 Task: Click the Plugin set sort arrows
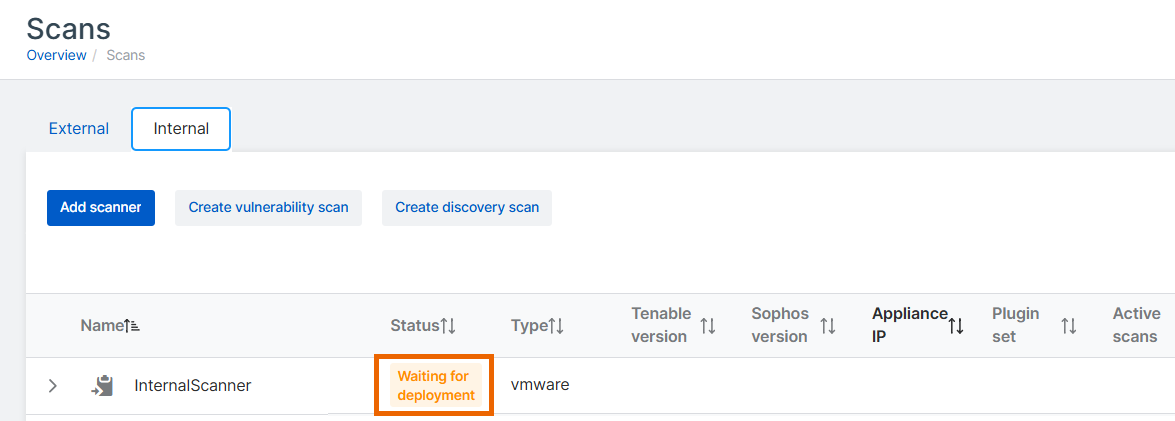click(1069, 326)
